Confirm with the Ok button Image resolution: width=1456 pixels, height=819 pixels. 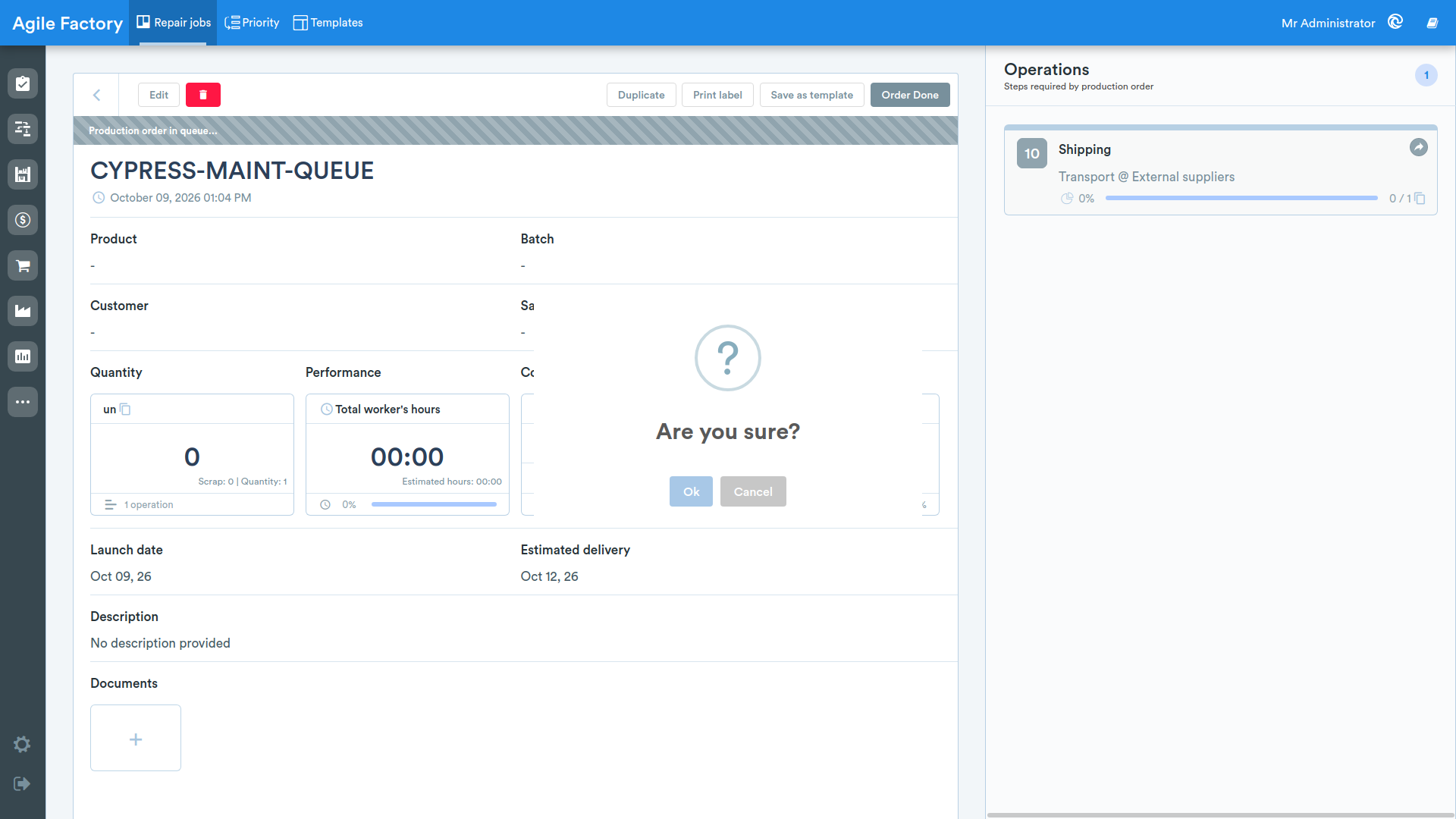691,491
